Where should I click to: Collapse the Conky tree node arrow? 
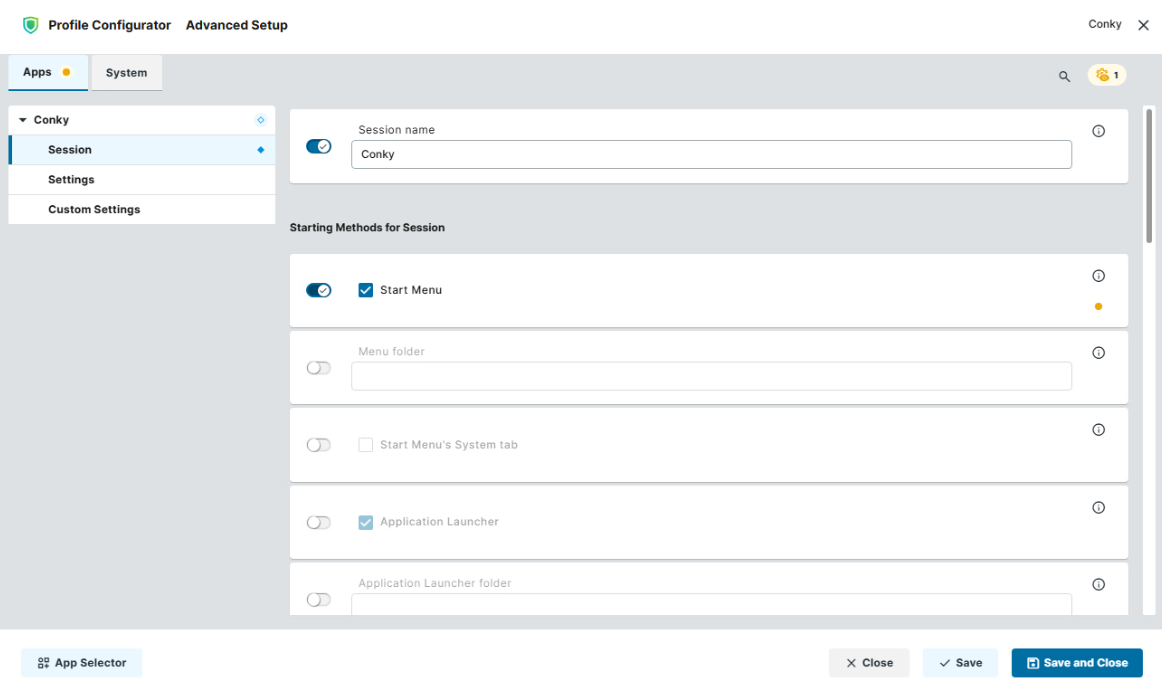(22, 120)
